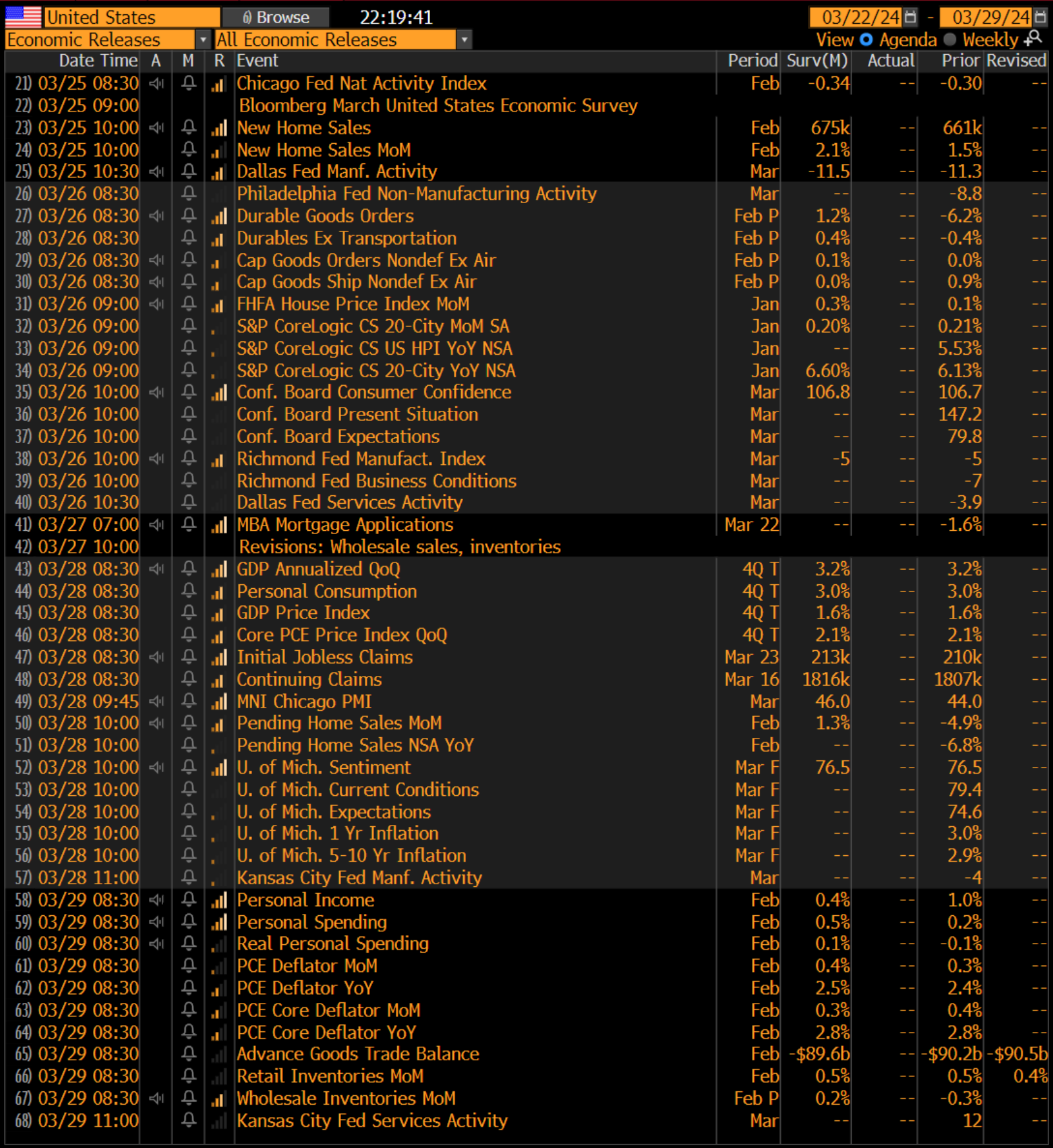Click the speaker icon for Dallas Fed Manf. Activity

(156, 172)
